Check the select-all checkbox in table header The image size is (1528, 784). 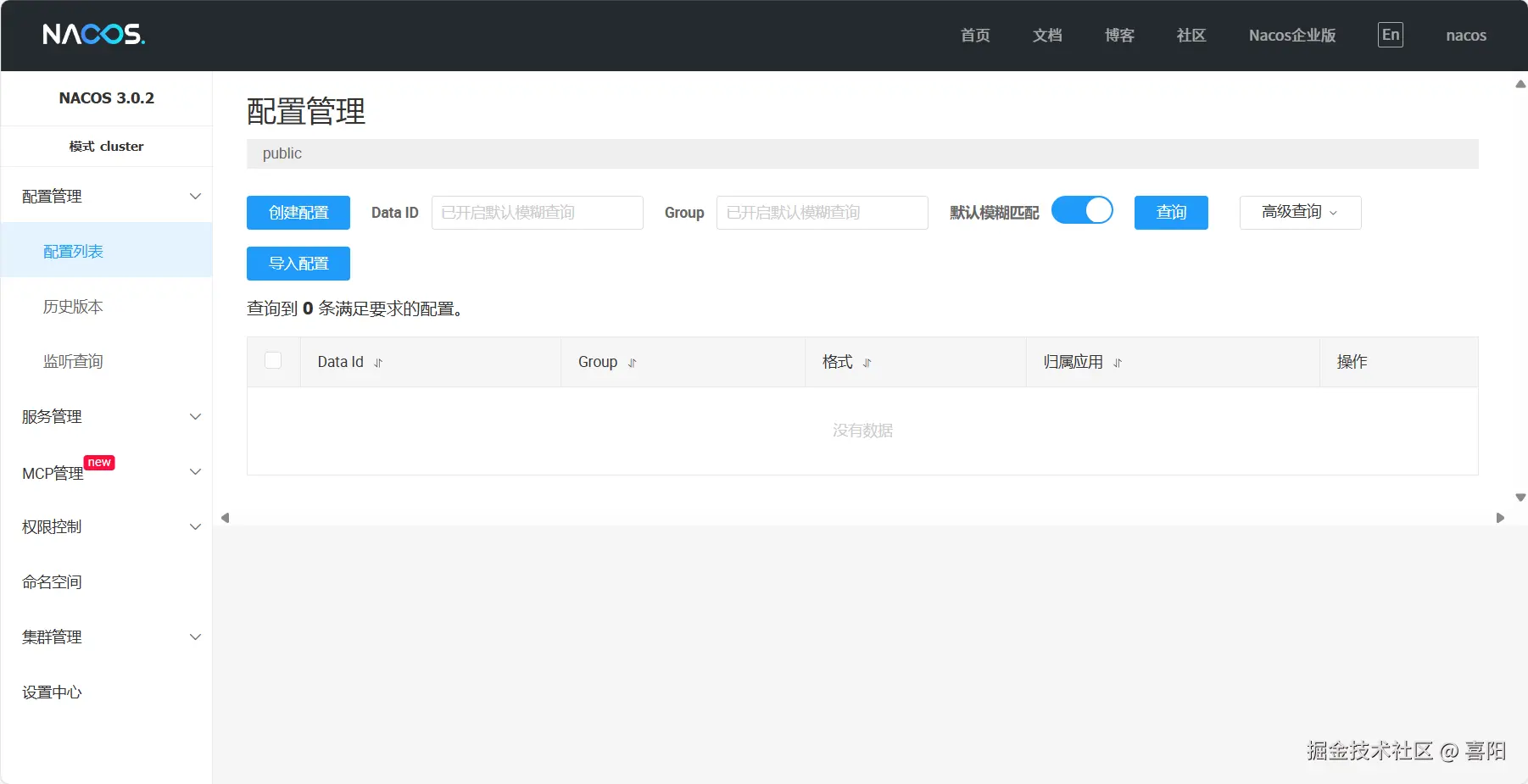click(273, 360)
